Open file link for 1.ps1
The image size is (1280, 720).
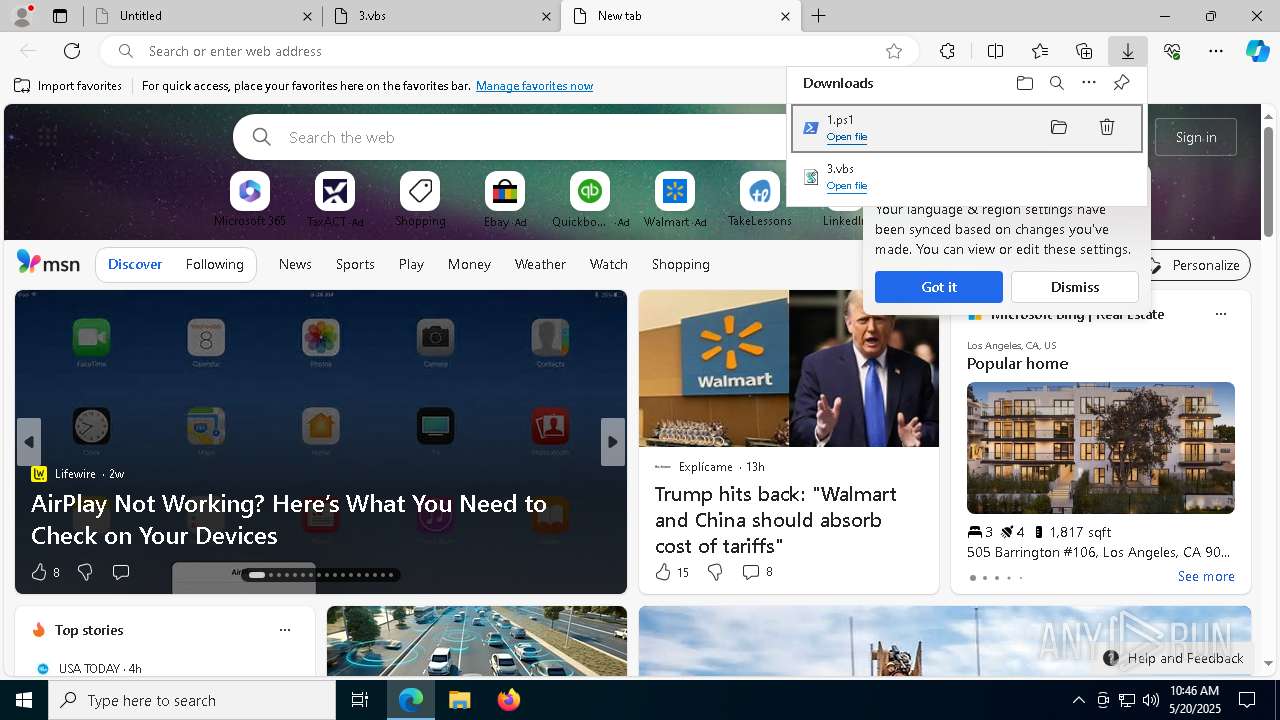tap(847, 137)
